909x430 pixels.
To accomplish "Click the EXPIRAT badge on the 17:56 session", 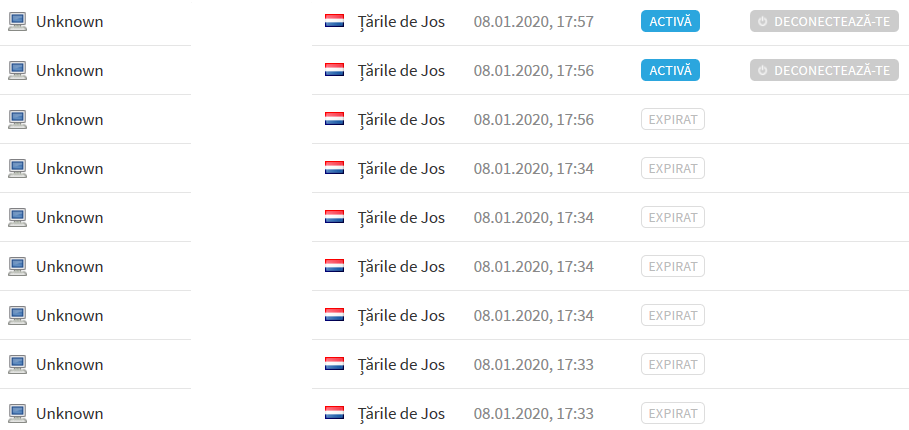I will pos(672,119).
